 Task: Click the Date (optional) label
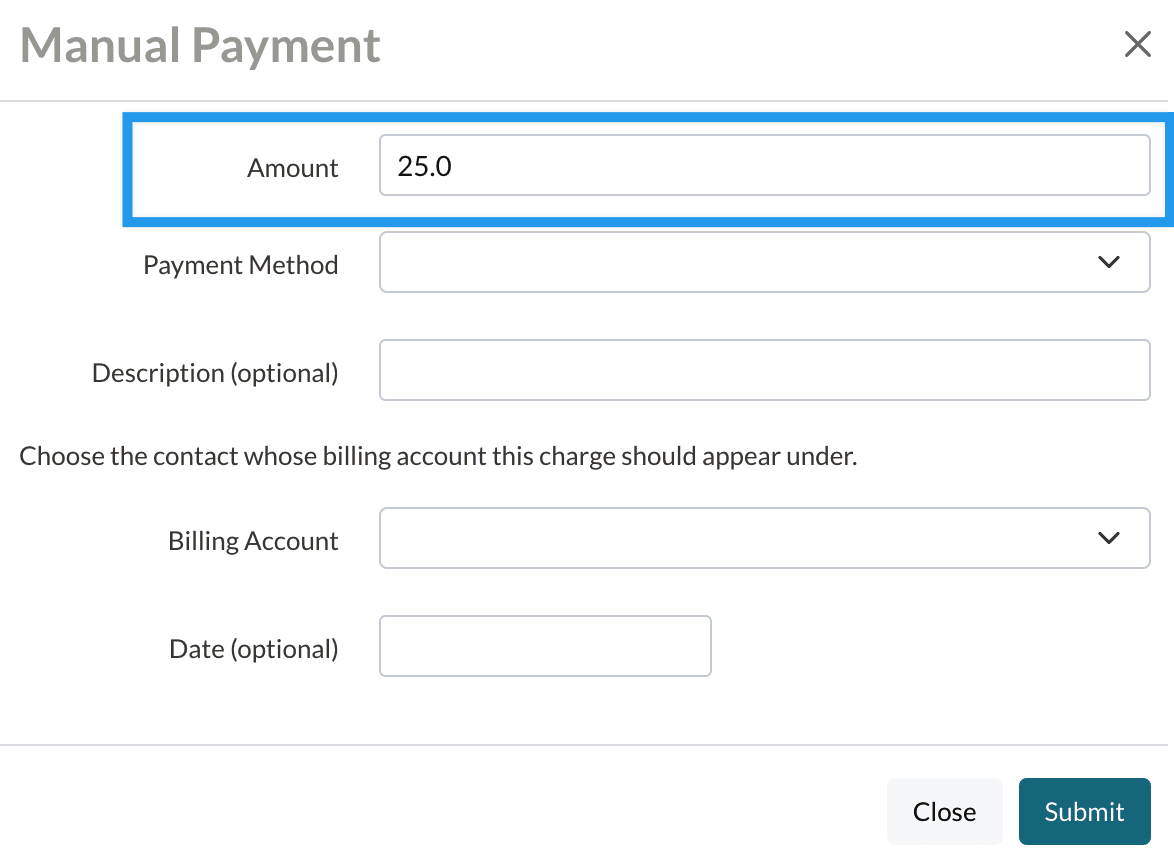point(254,649)
